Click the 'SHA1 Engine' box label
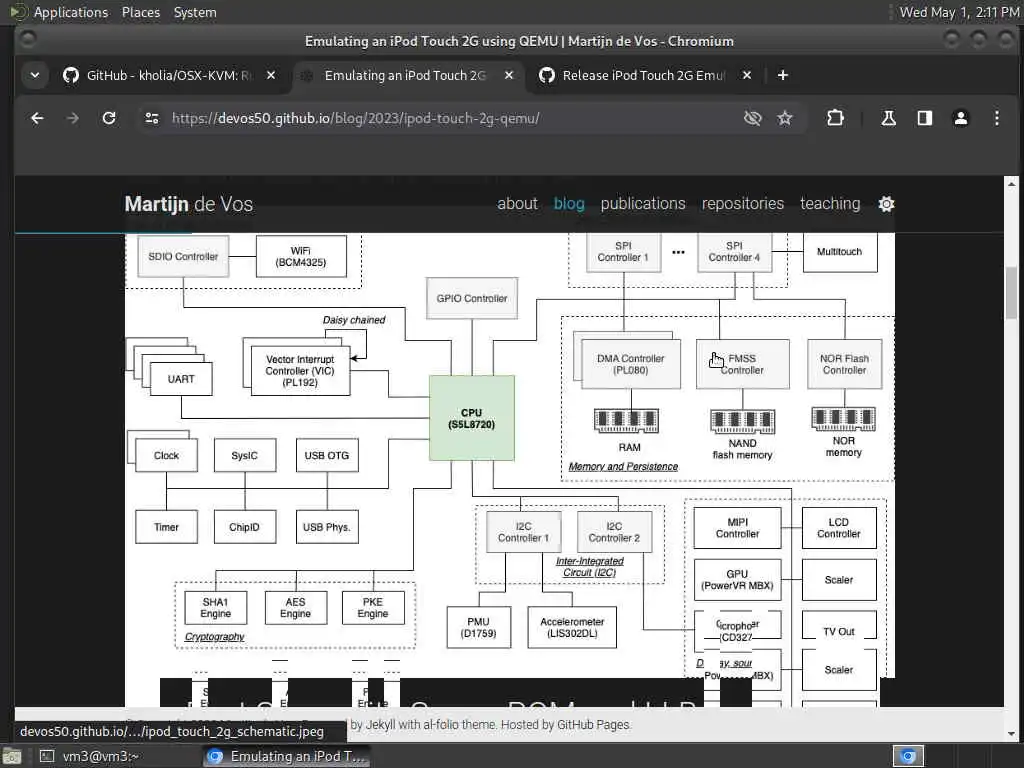This screenshot has height=768, width=1024. 216,607
